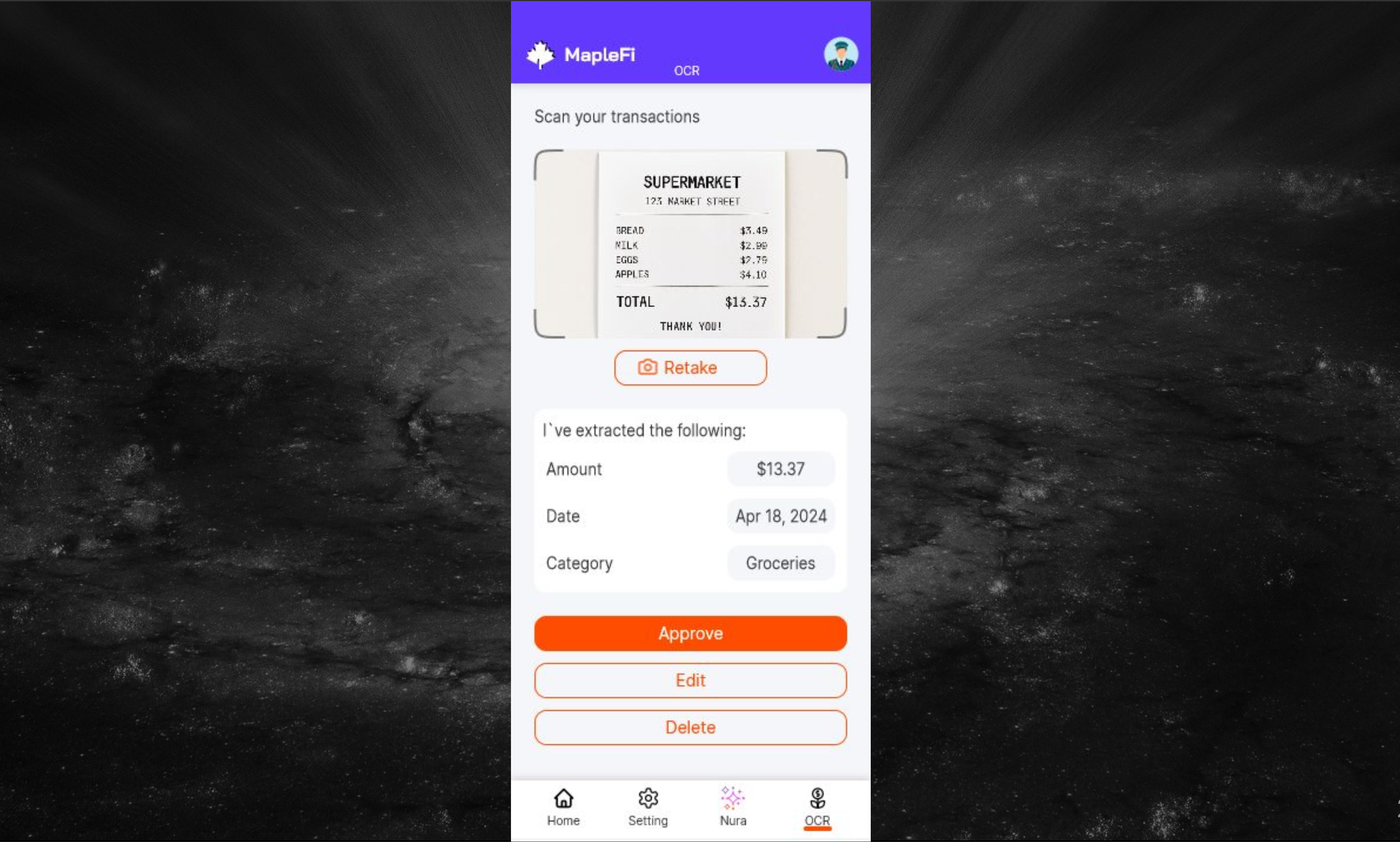Click the MapleFi brand name text

pyautogui.click(x=599, y=55)
